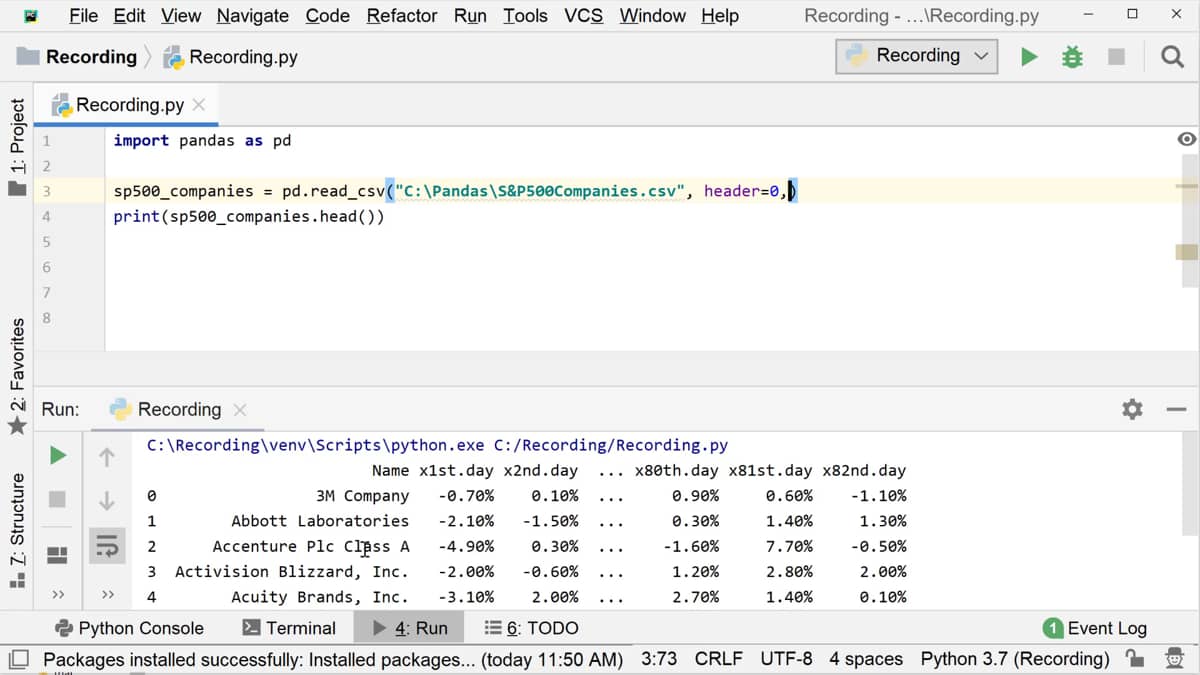
Task: Open the Refactor menu
Action: pyautogui.click(x=402, y=16)
